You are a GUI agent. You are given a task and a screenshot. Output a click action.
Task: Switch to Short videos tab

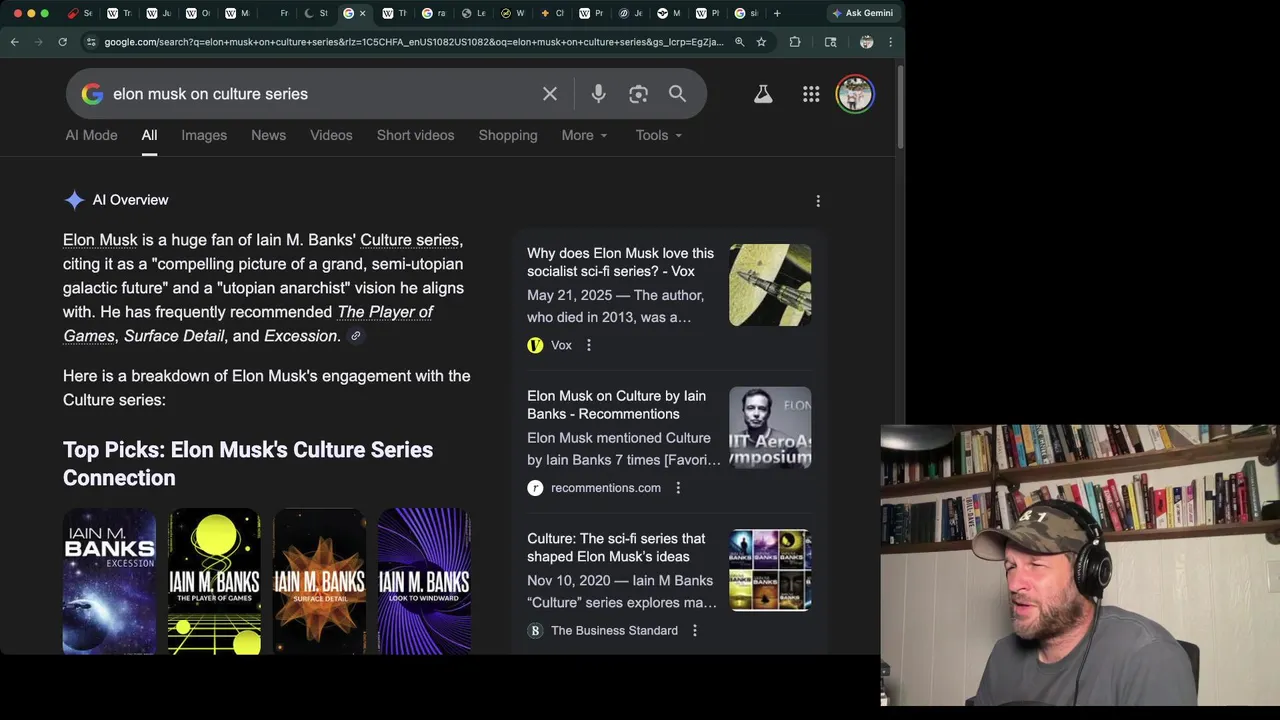pos(415,135)
